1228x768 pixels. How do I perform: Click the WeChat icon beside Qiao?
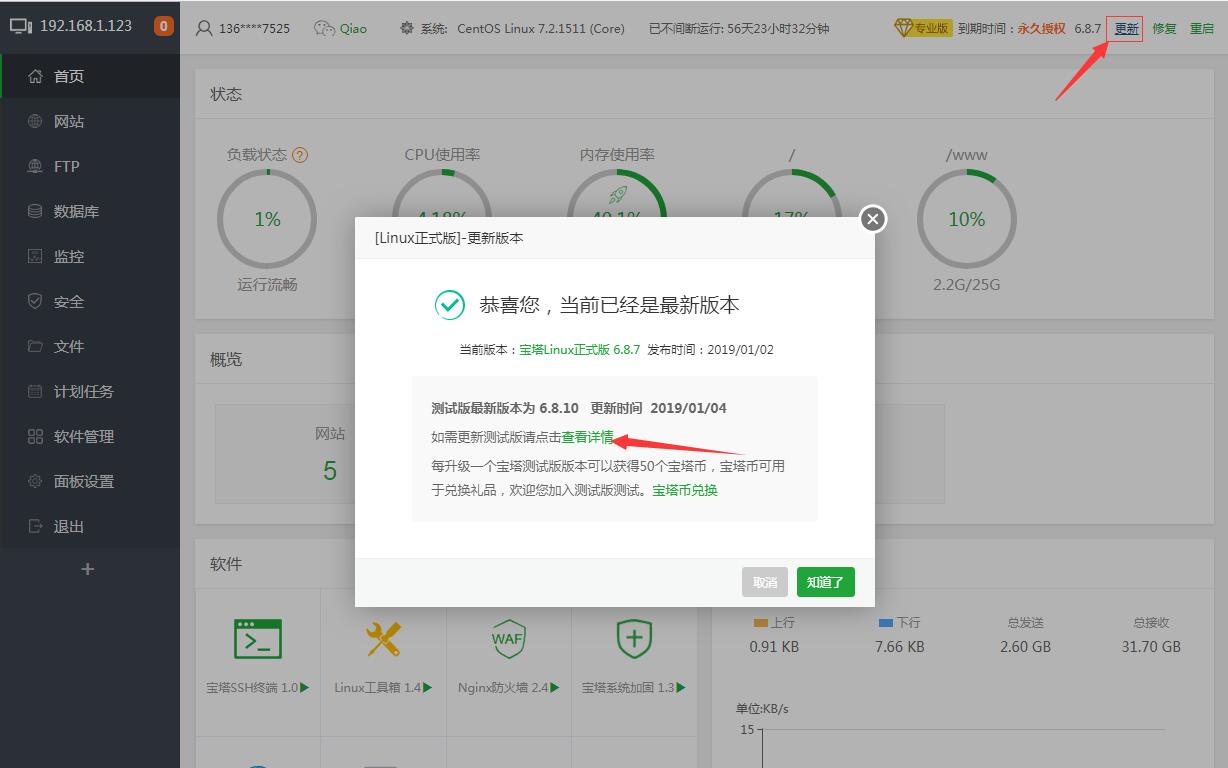[324, 28]
